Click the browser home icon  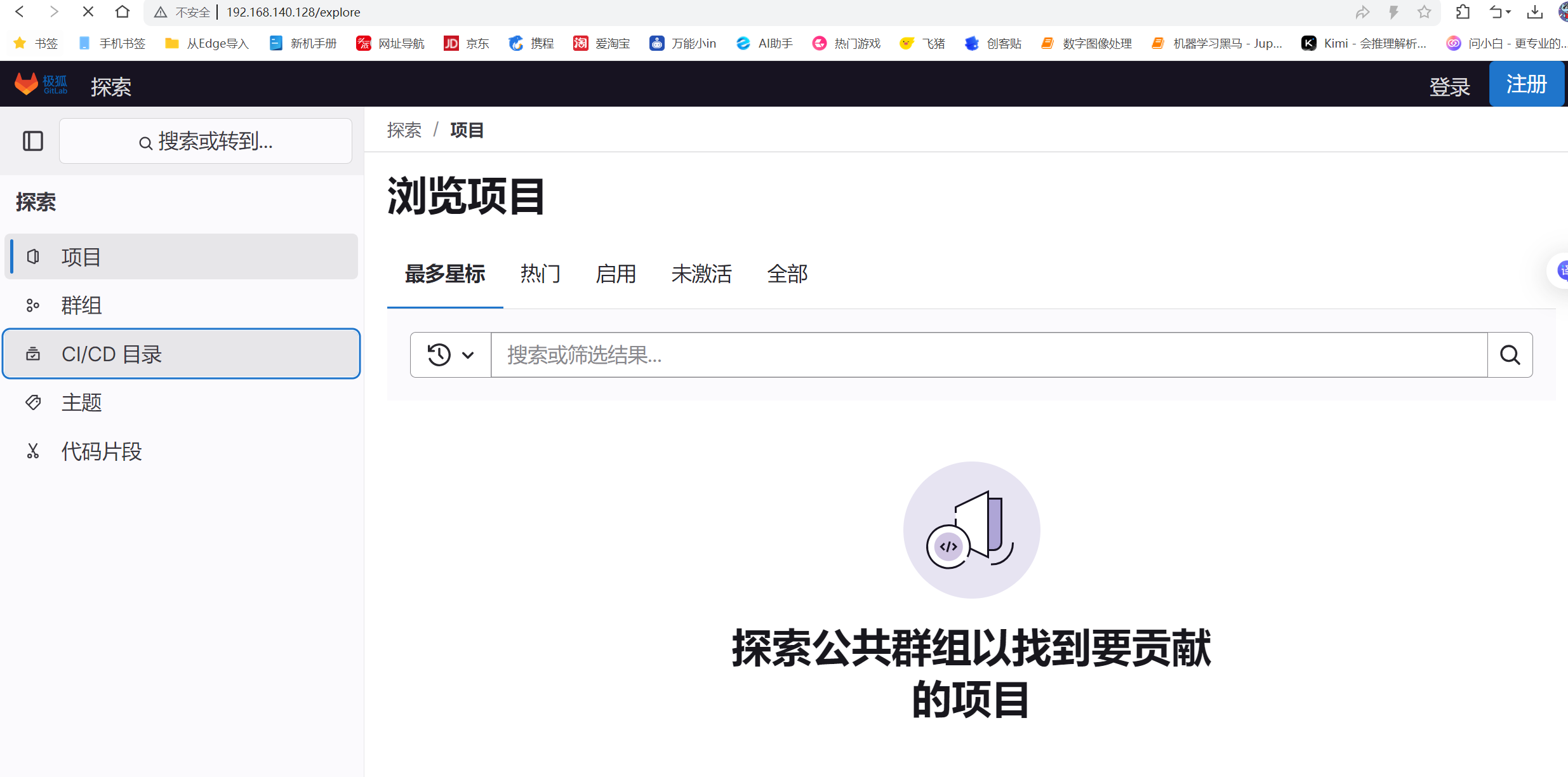coord(123,11)
